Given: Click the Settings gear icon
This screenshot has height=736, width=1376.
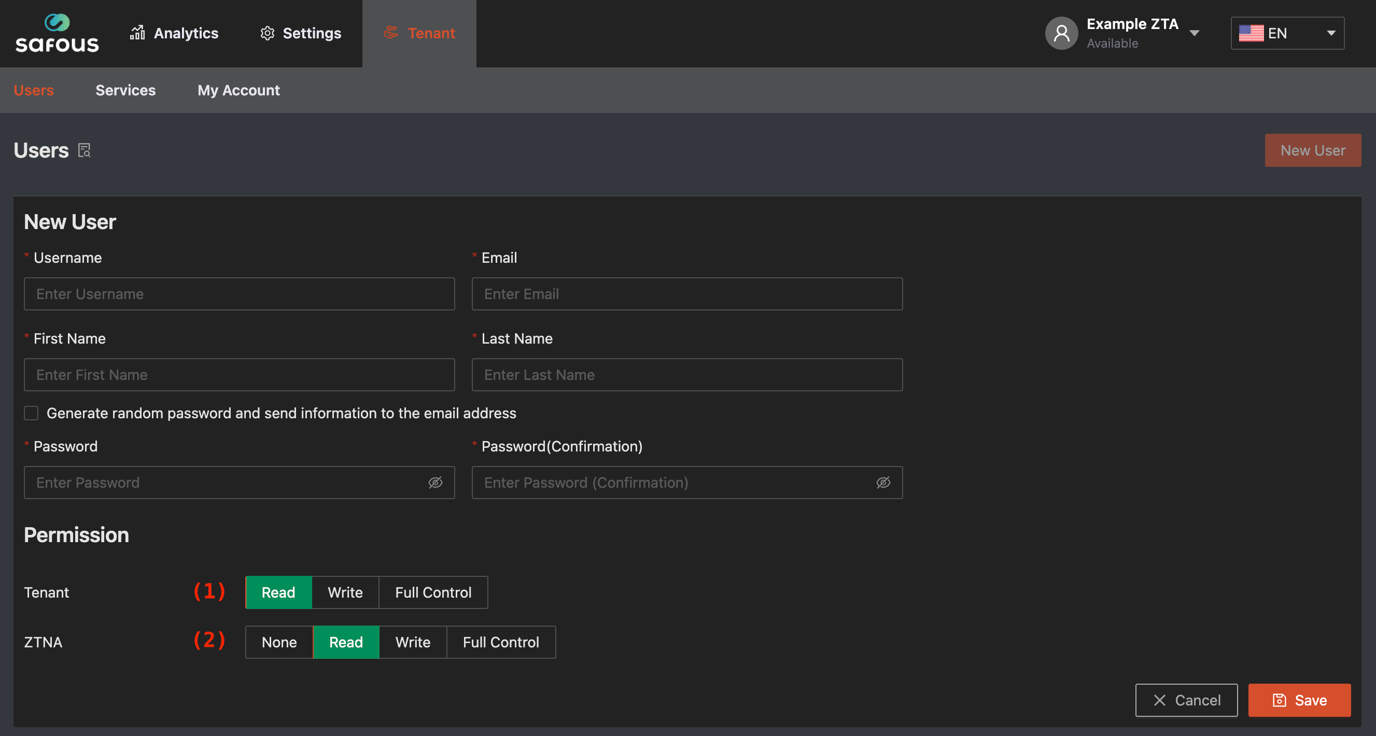Looking at the screenshot, I should [267, 33].
